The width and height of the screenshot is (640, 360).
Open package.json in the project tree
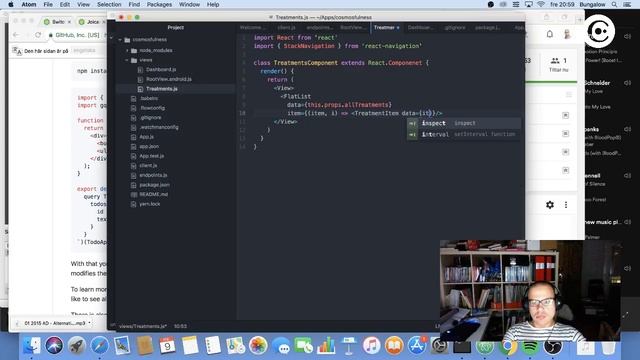tap(154, 184)
